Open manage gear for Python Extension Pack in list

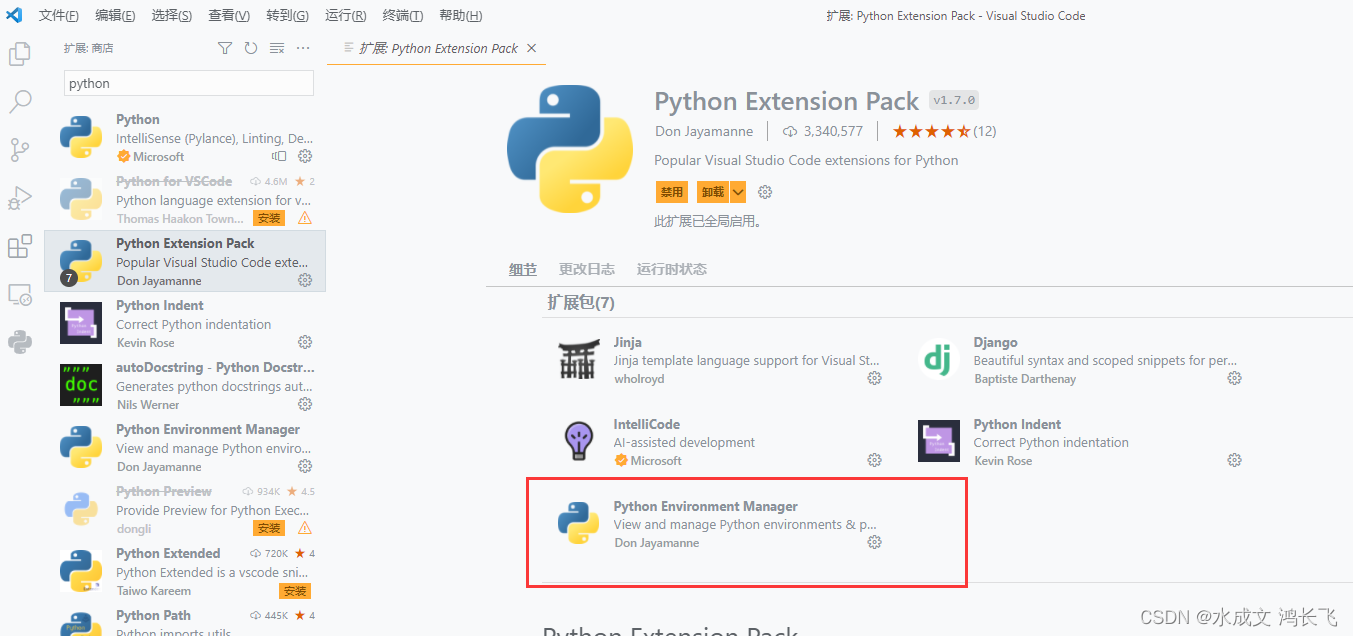click(x=306, y=280)
